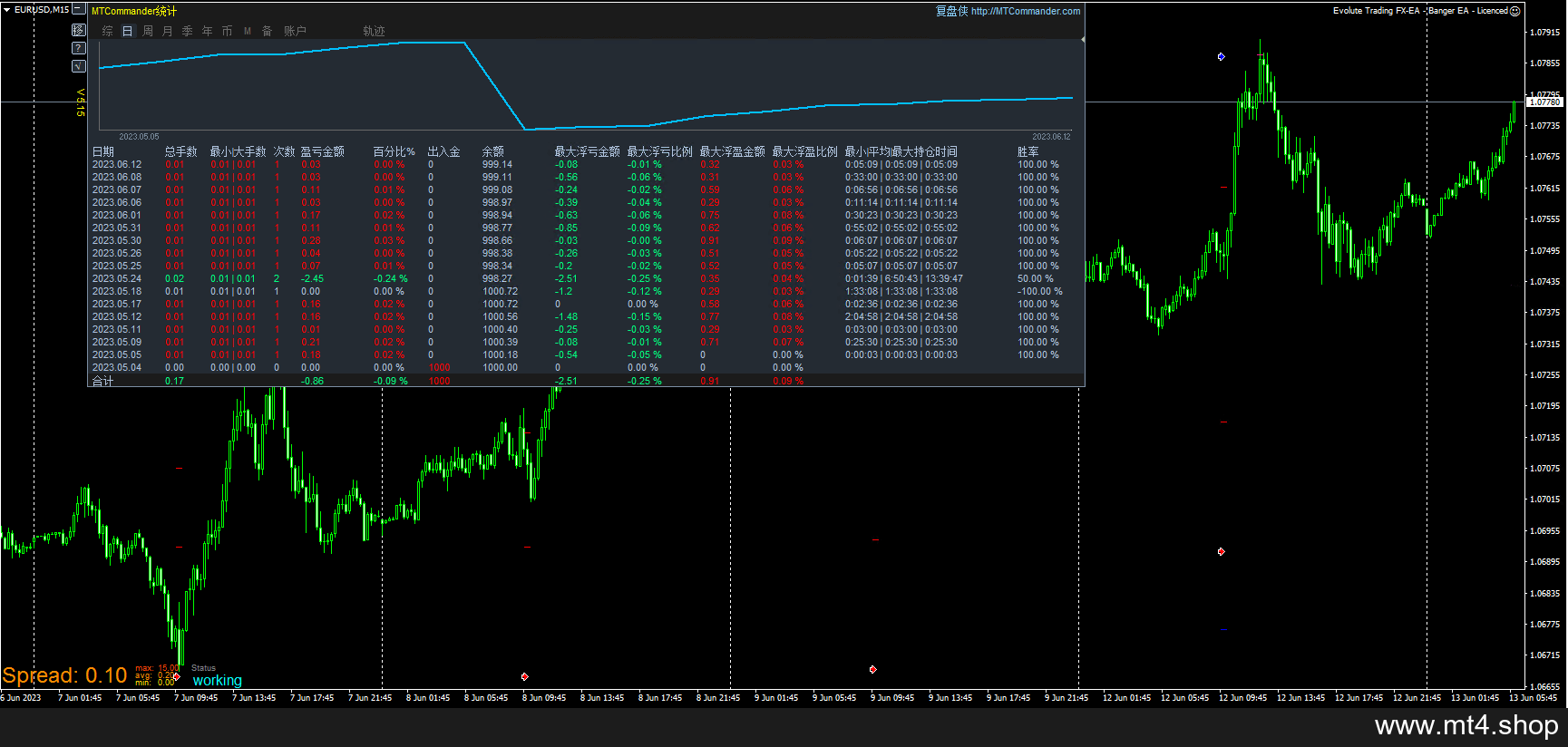Click the √ checkmark icon button
Image resolution: width=1568 pixels, height=747 pixels.
click(78, 66)
